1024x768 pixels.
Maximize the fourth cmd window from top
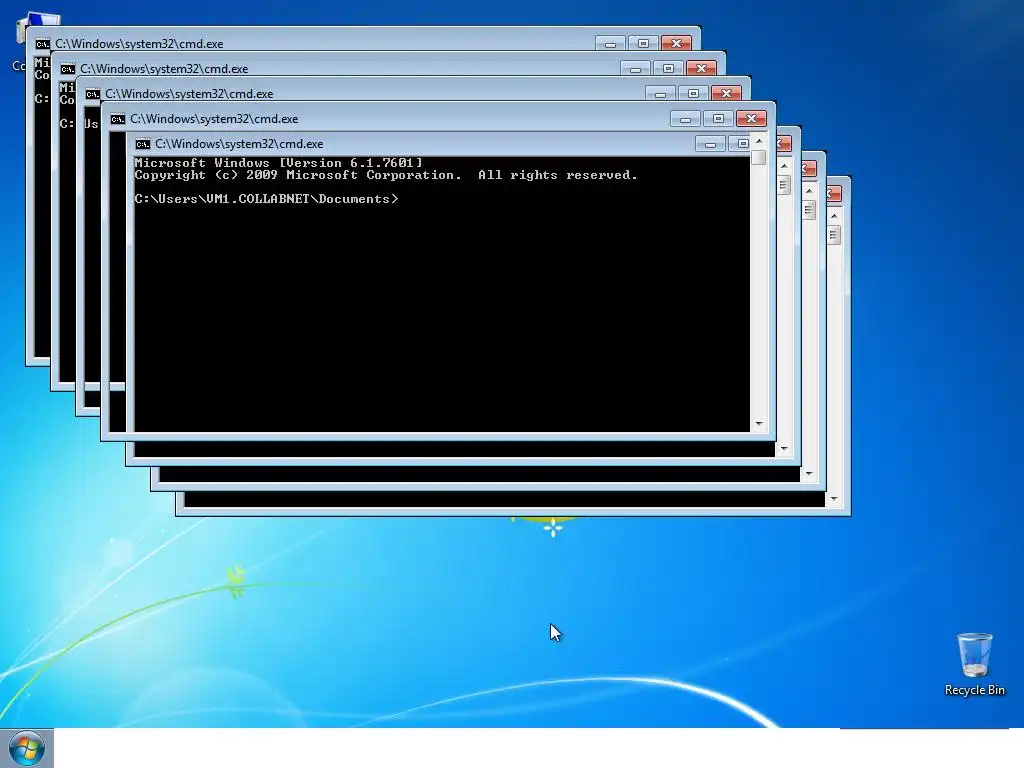pyautogui.click(x=718, y=118)
